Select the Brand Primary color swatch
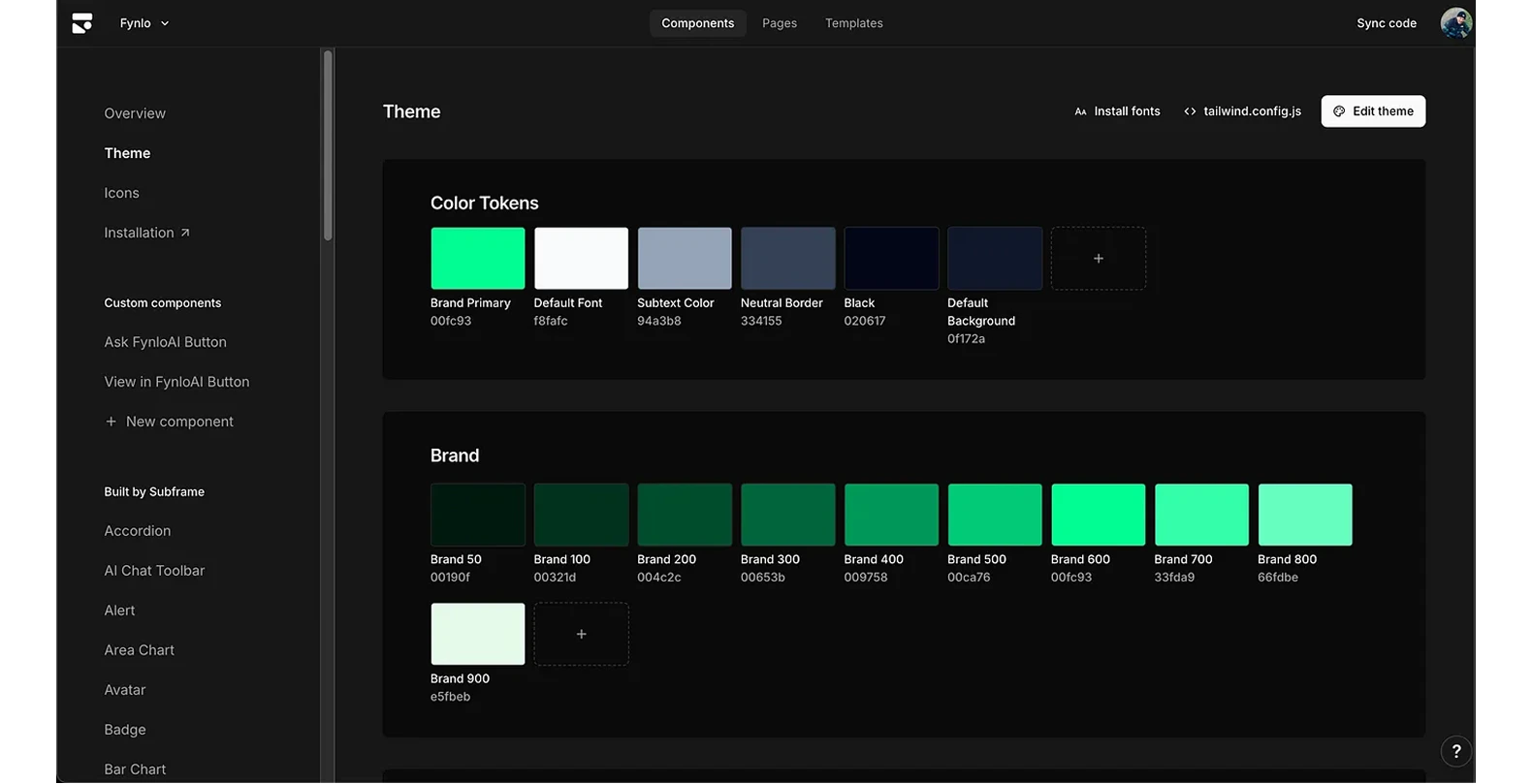Image resolution: width=1532 pixels, height=784 pixels. click(x=477, y=259)
